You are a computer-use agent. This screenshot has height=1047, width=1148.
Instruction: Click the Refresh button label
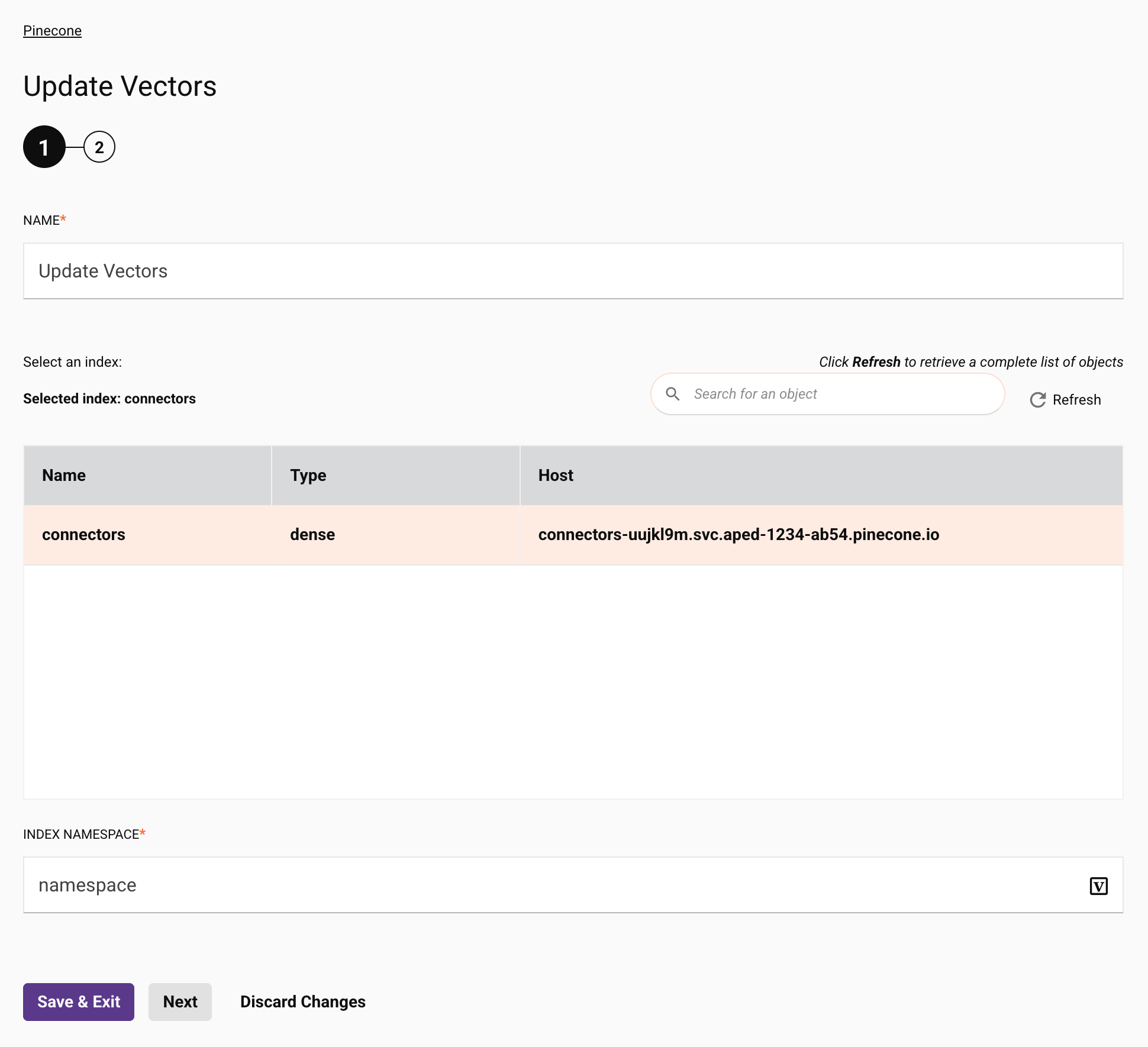click(1076, 400)
